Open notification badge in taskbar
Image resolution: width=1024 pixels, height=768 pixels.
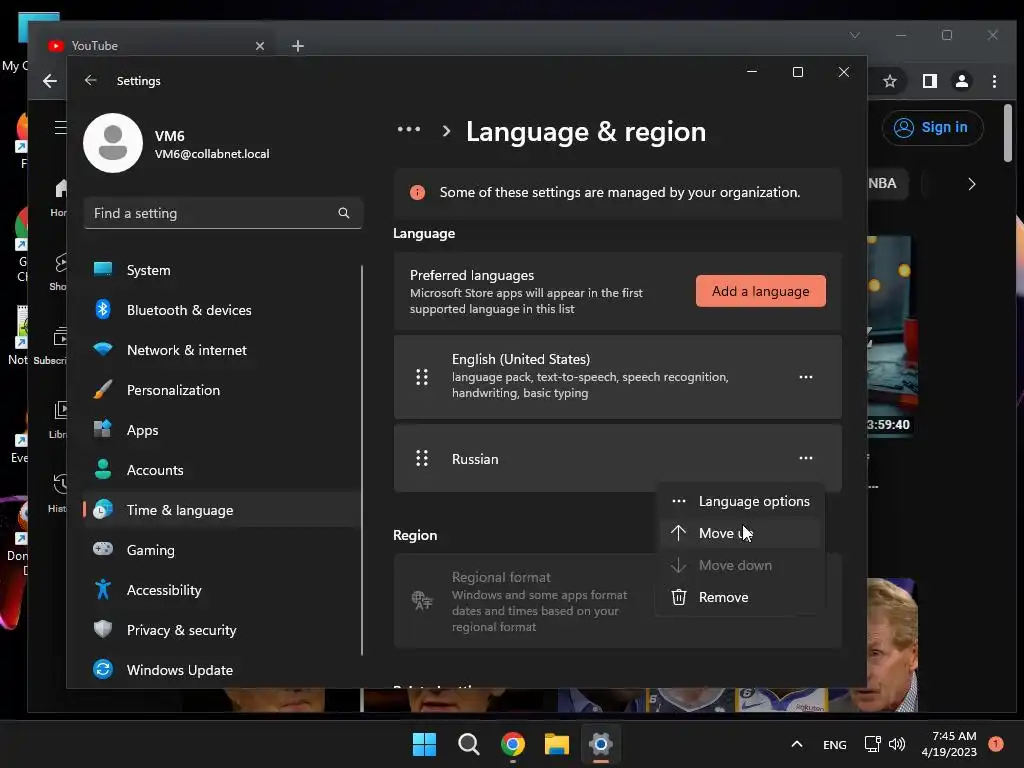point(996,743)
